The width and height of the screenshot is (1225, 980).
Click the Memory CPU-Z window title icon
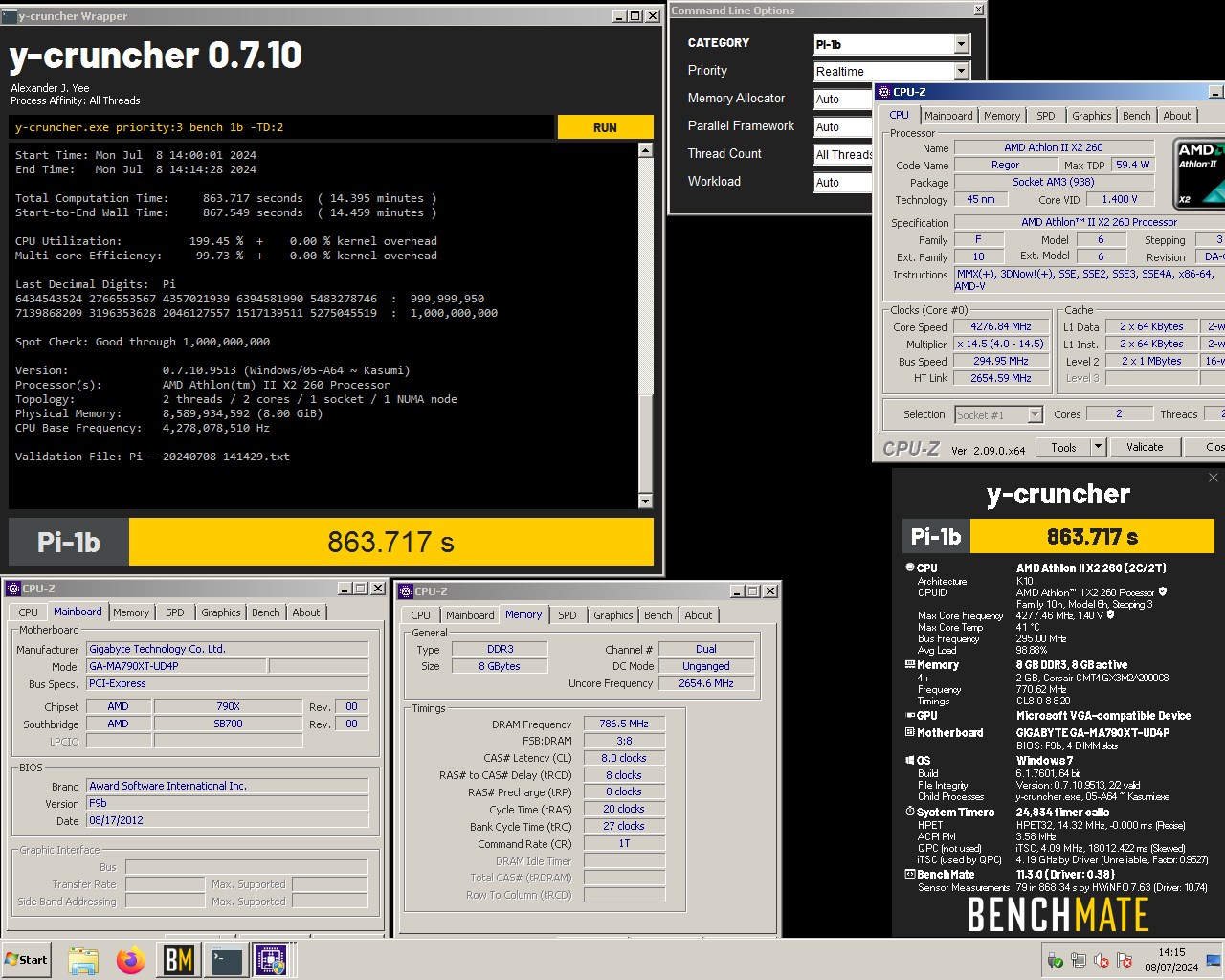pos(406,591)
